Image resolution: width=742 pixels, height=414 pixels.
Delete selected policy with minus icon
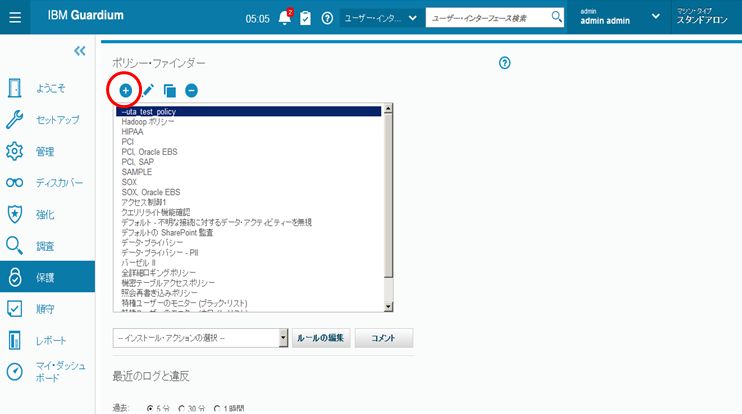[191, 90]
